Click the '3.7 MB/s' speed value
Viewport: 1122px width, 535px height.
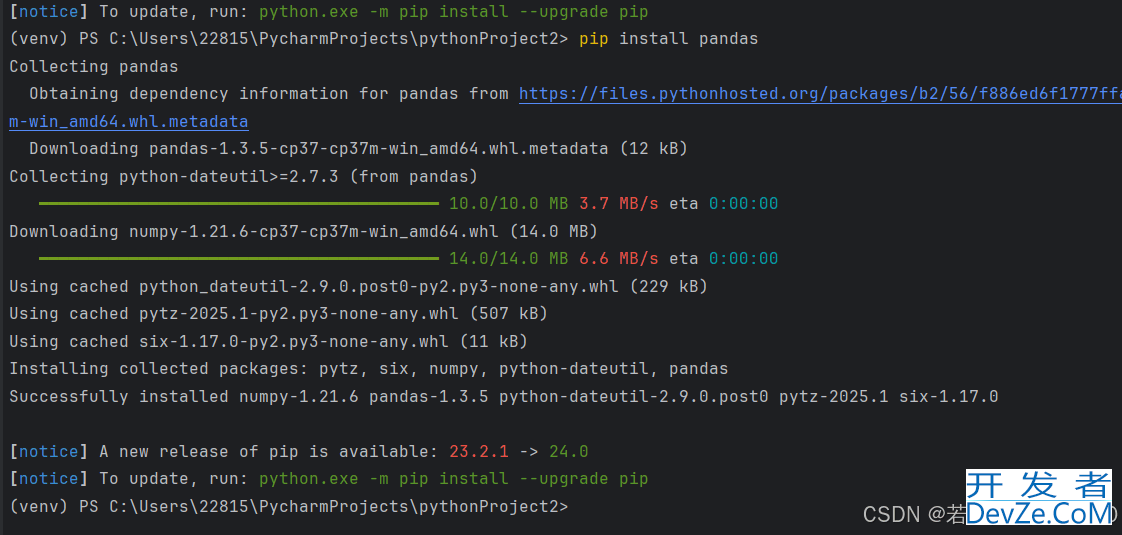[x=618, y=204]
